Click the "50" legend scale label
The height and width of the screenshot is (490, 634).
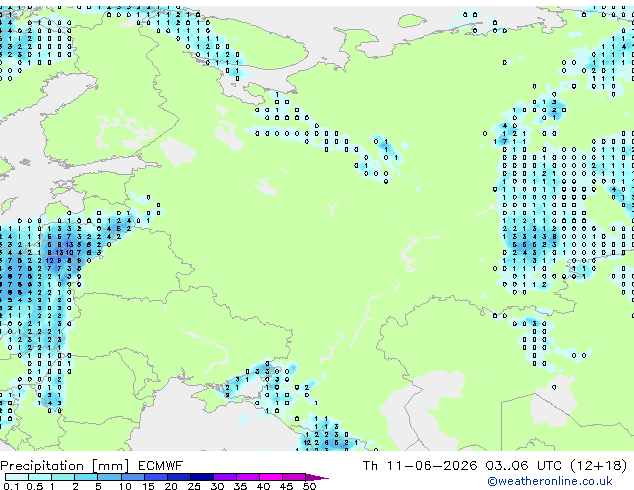[309, 486]
